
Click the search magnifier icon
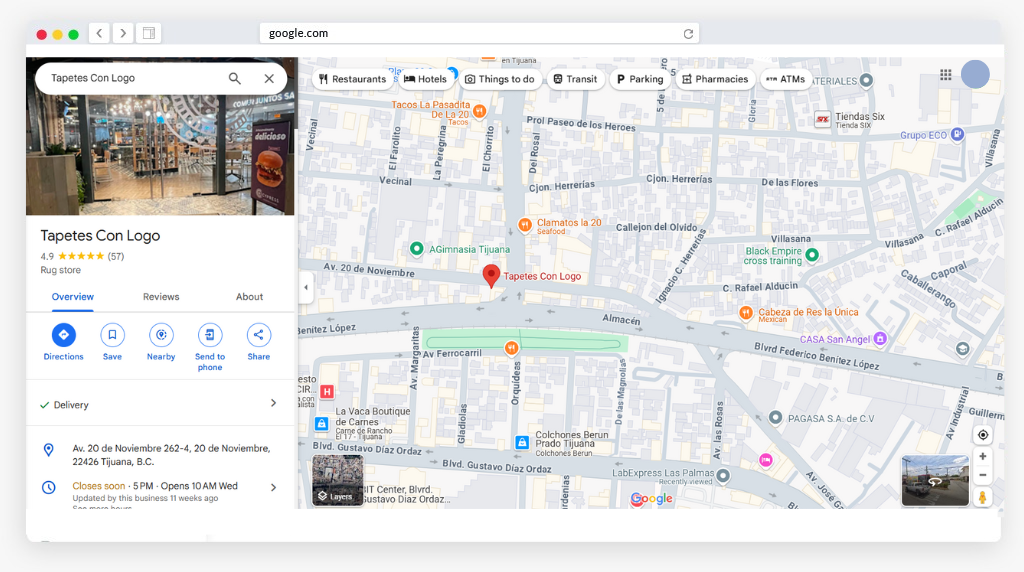pos(234,78)
